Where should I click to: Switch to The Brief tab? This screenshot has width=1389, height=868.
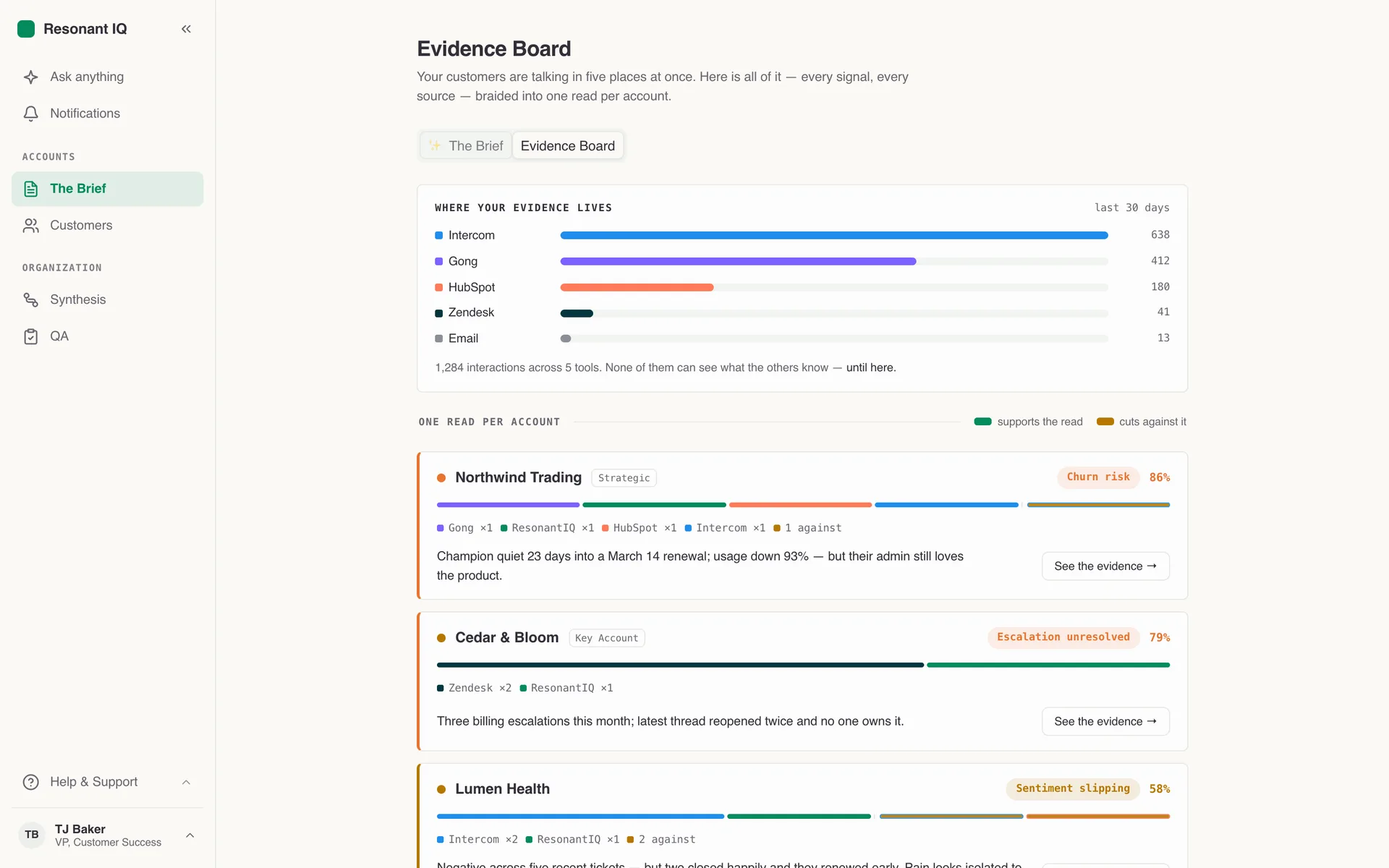click(466, 145)
